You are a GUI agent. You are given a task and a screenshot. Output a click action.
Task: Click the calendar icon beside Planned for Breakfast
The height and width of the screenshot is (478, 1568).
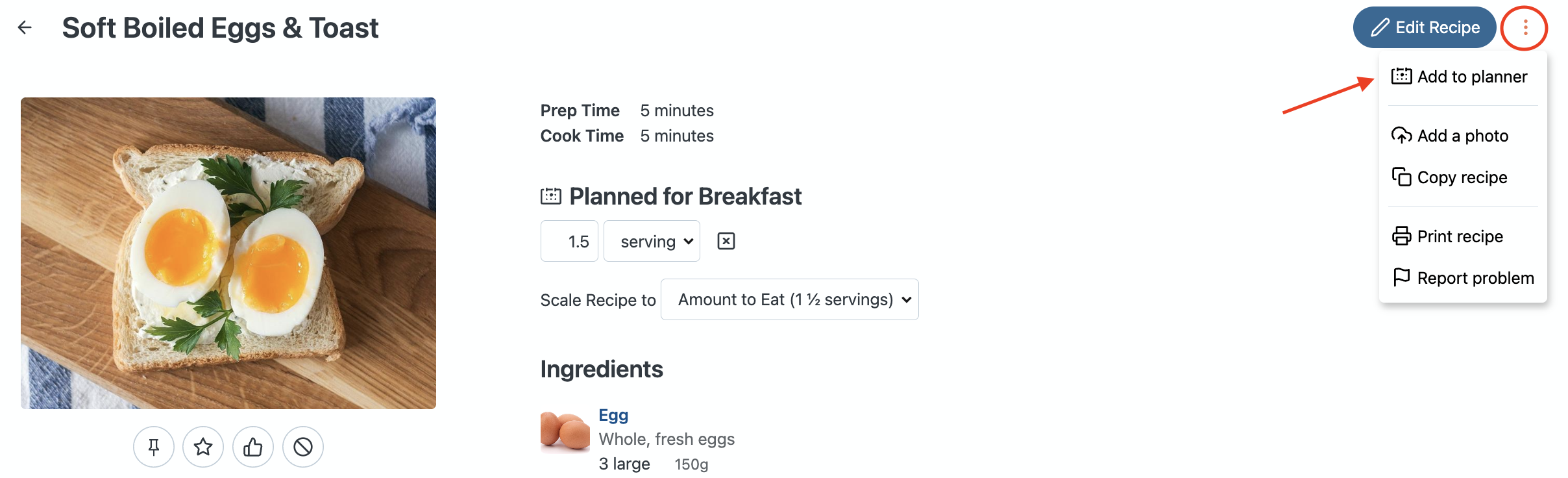pyautogui.click(x=551, y=196)
